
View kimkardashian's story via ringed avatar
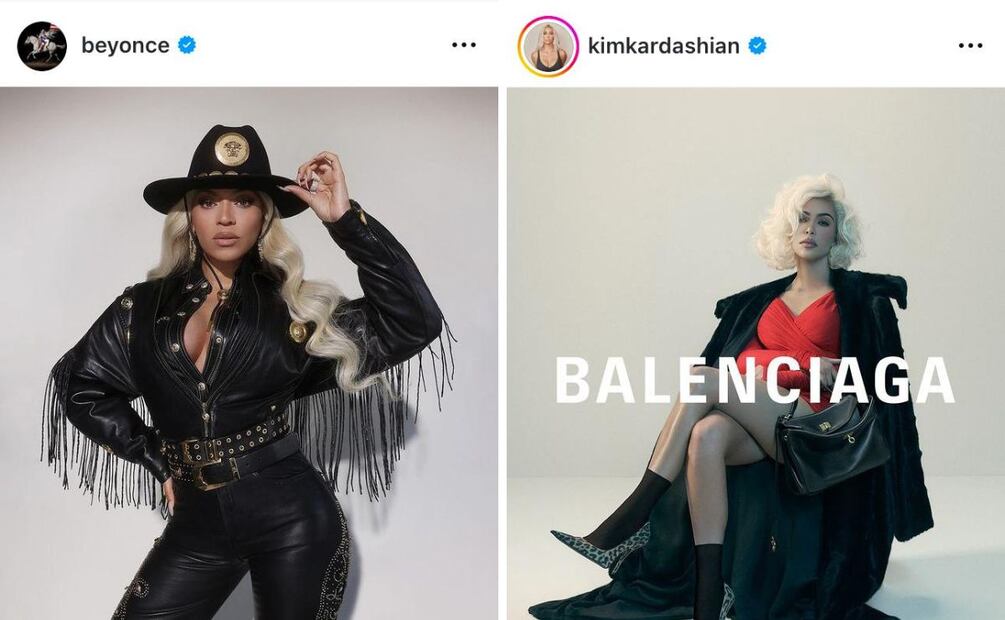(548, 47)
